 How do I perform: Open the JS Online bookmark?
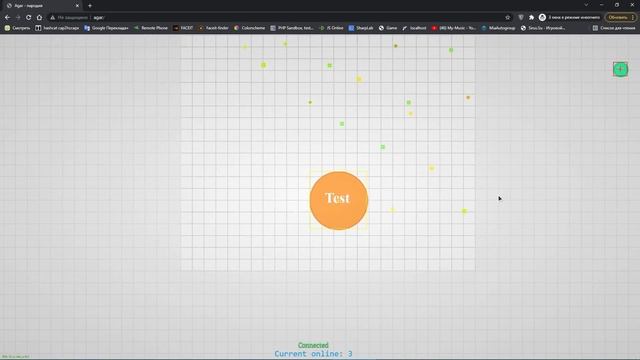pyautogui.click(x=331, y=28)
